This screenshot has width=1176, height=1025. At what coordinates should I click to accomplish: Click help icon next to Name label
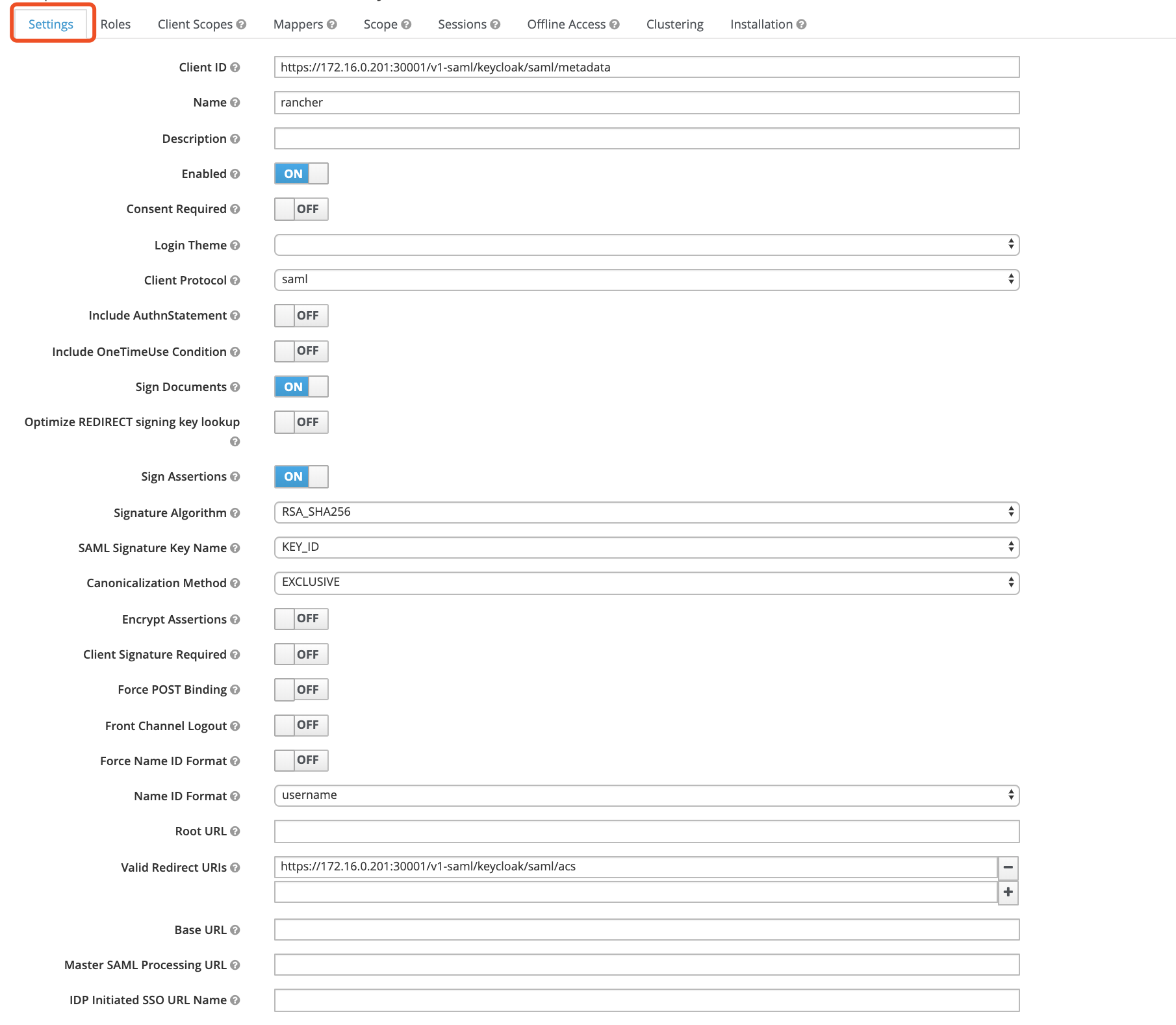235,103
